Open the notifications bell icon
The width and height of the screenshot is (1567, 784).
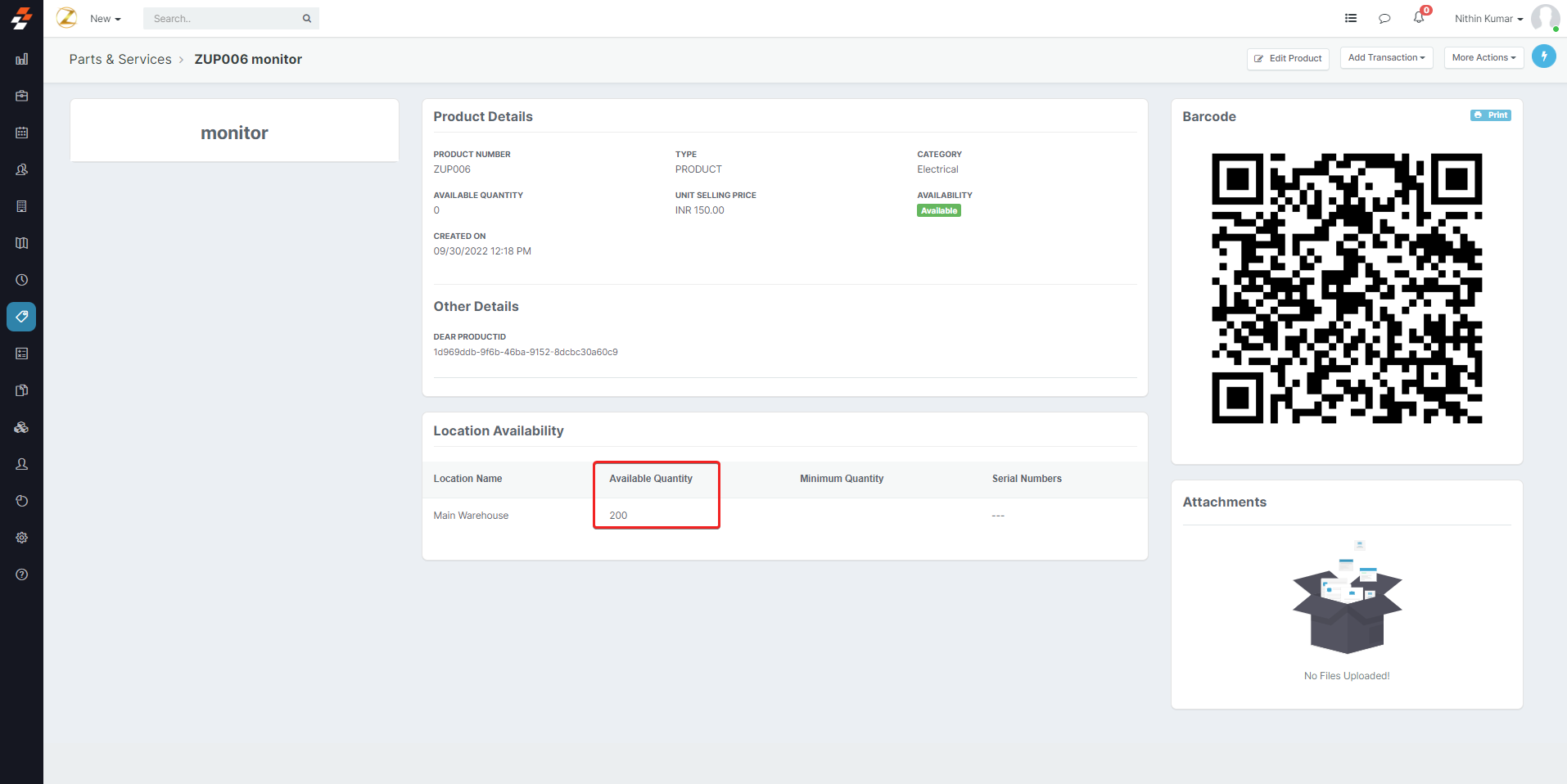(1419, 18)
